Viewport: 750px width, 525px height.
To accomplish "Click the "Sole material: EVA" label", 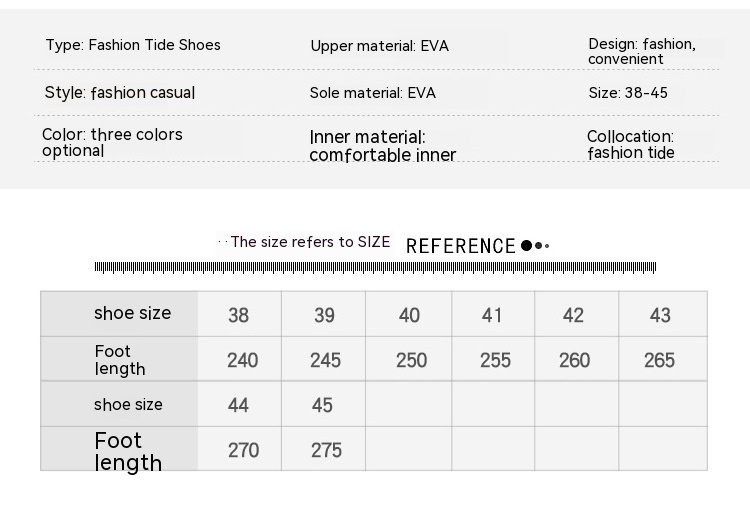I will [373, 93].
